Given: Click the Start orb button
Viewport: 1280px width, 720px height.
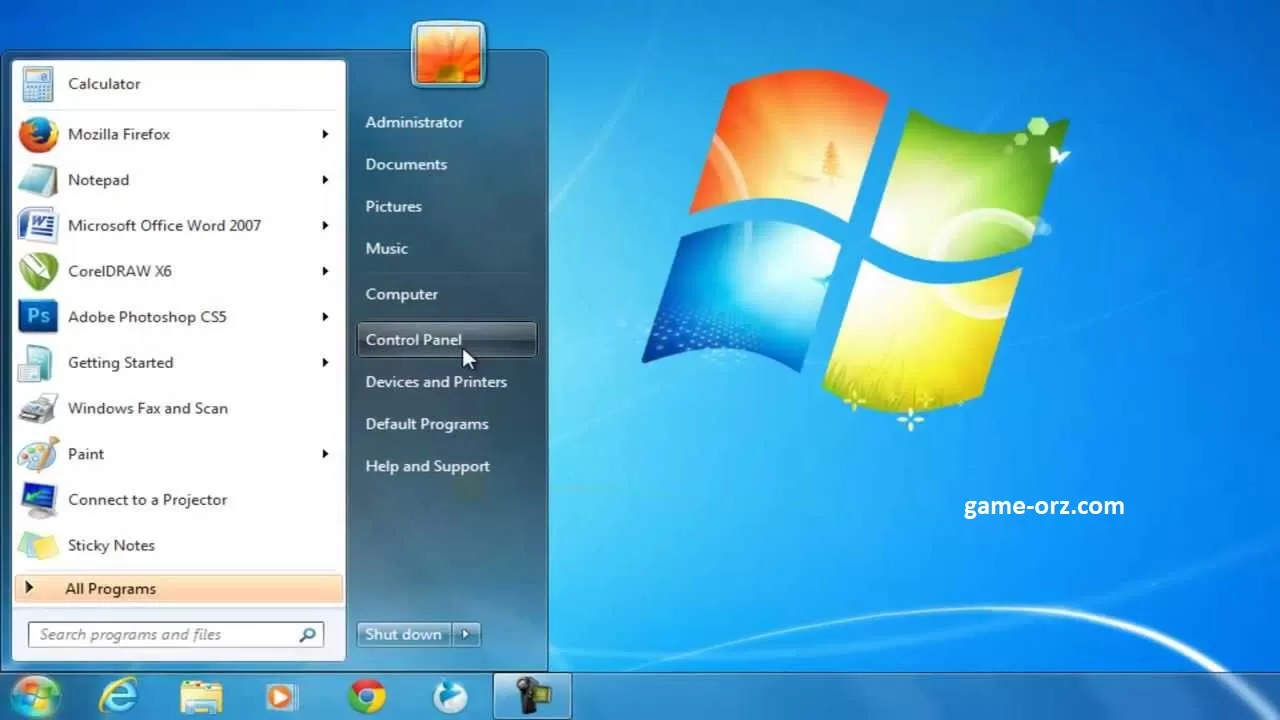Looking at the screenshot, I should point(37,696).
